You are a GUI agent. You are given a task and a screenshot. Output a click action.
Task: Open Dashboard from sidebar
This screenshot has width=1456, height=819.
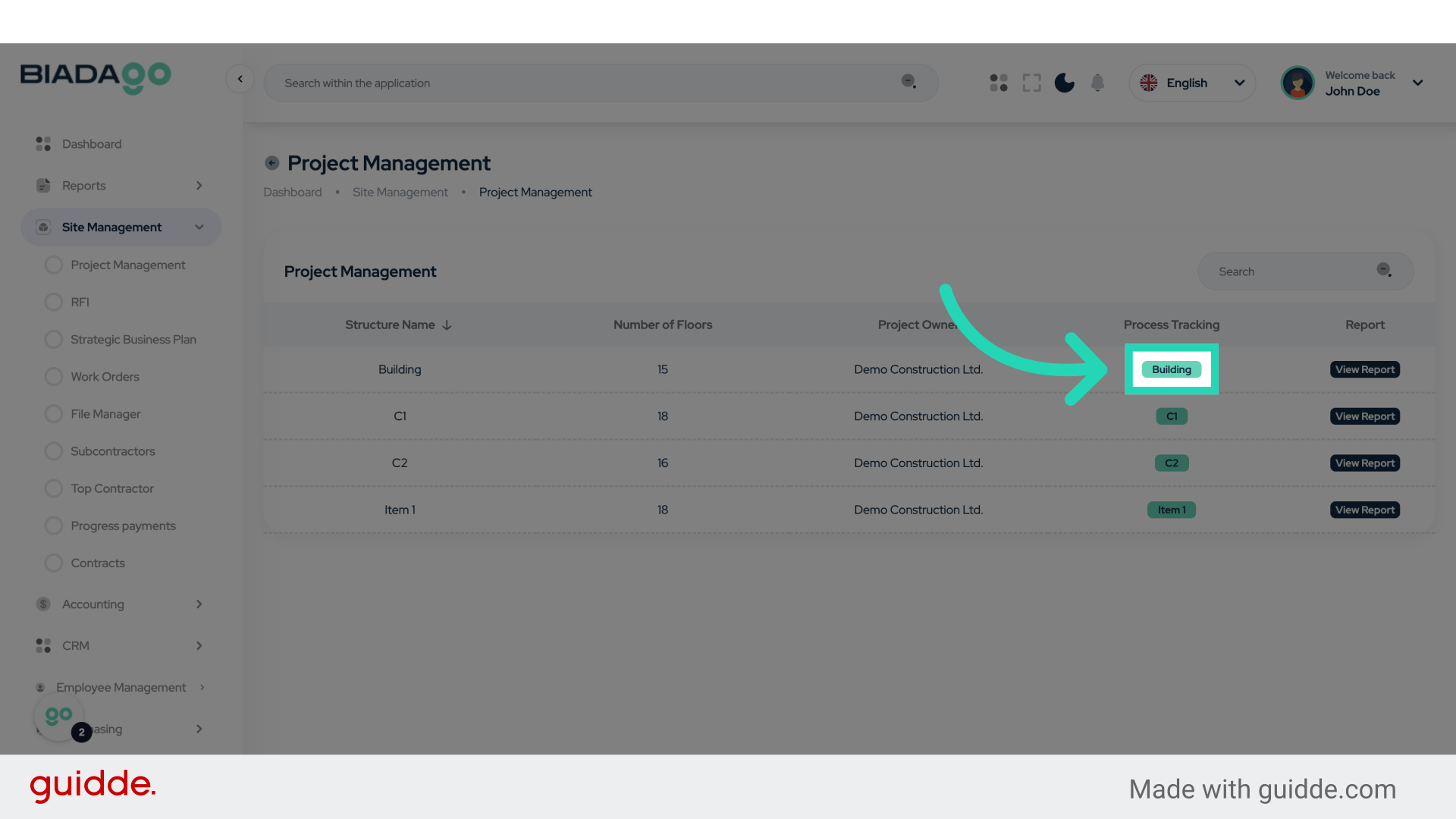click(x=91, y=144)
